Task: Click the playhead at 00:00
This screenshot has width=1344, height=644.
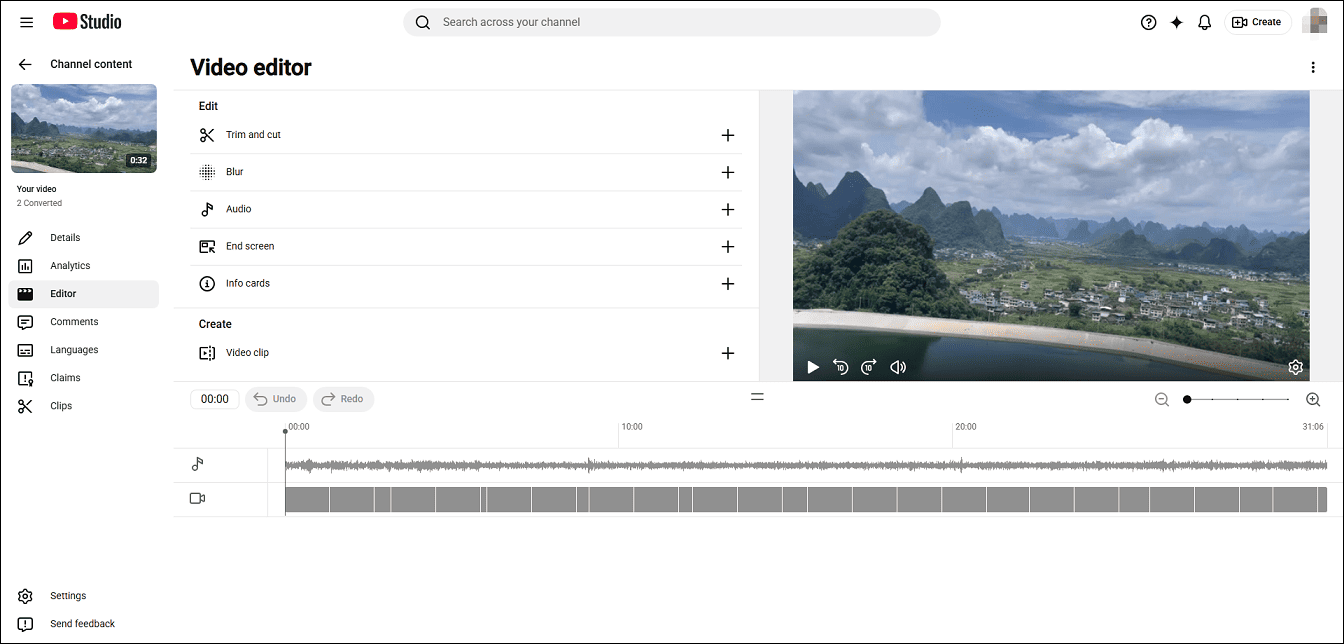Action: coord(285,432)
